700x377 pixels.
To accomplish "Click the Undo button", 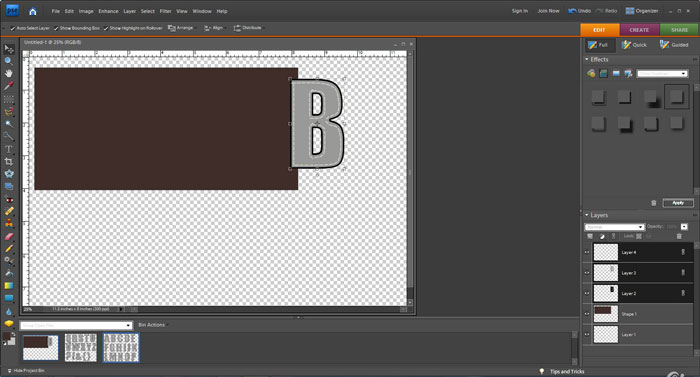I will point(579,11).
